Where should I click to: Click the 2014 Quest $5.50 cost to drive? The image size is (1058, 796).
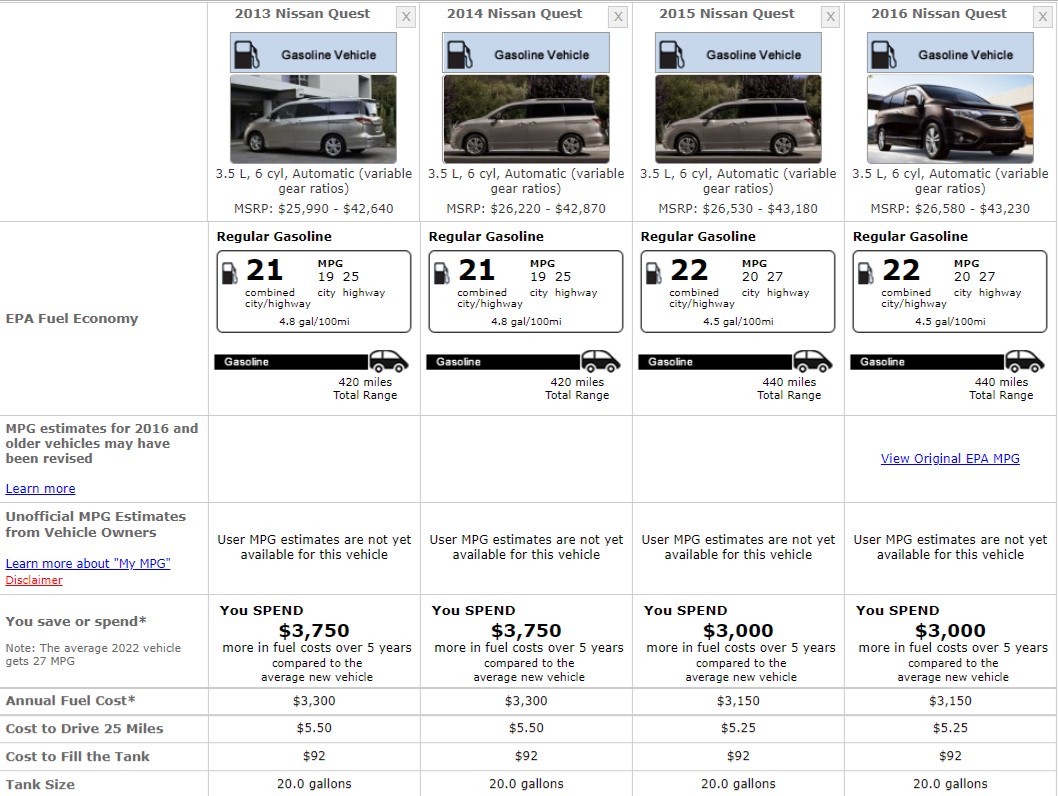[x=526, y=728]
